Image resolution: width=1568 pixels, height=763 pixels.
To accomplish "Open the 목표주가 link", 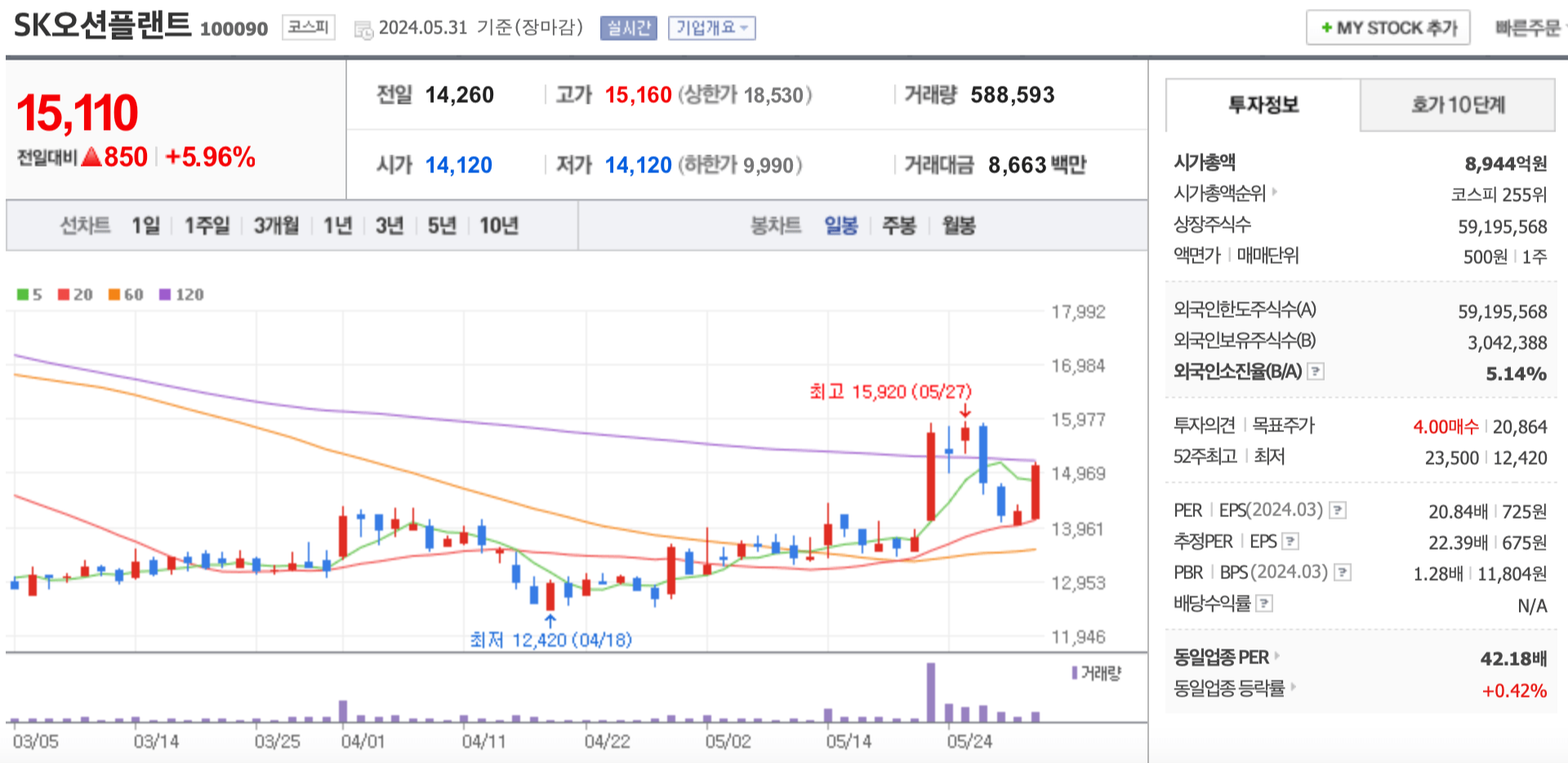I will click(x=1284, y=425).
